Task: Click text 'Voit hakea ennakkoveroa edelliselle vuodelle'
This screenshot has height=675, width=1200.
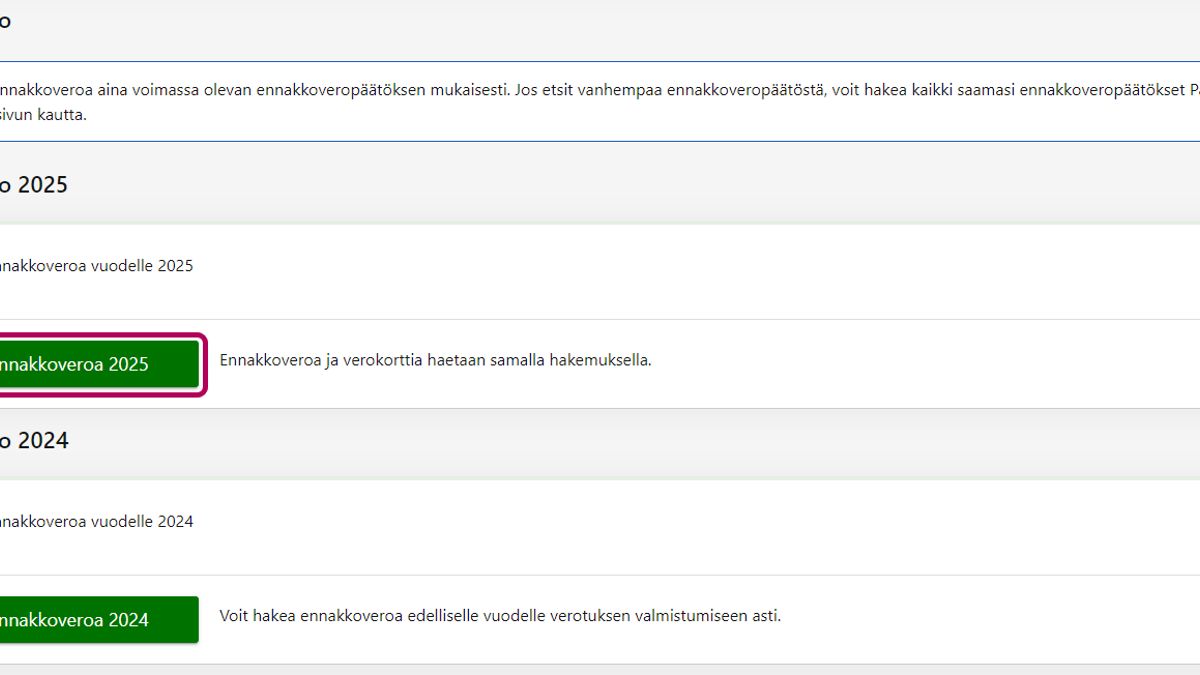Action: pyautogui.click(x=382, y=616)
